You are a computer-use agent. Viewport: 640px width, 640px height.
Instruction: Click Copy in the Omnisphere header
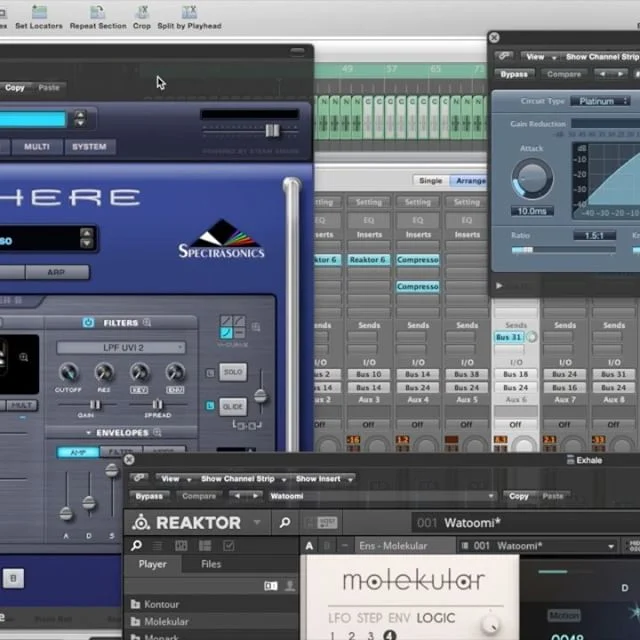15,87
